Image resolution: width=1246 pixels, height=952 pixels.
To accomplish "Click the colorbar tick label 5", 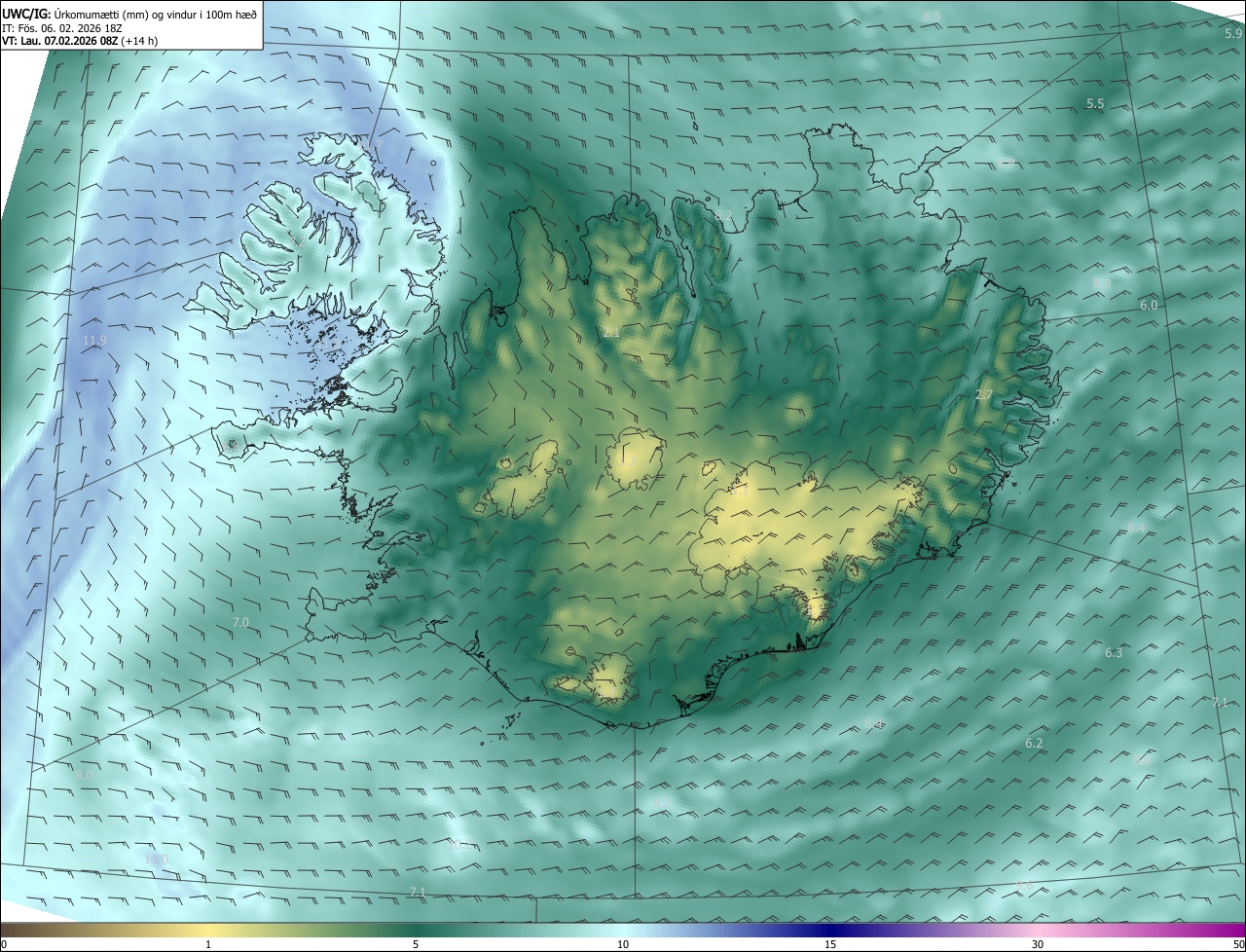I will (416, 945).
